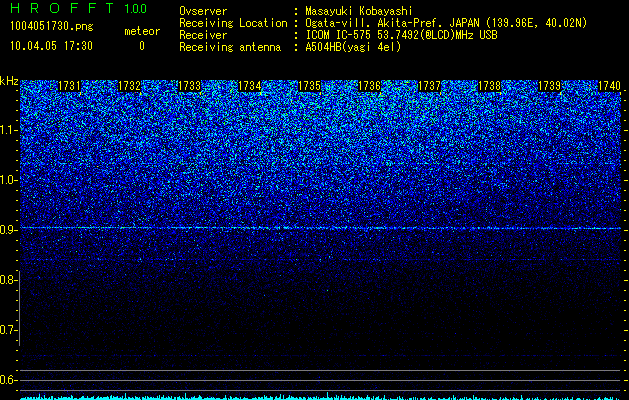The height and width of the screenshot is (400, 629).
Task: Click the HROFFT 1.0.0 title text
Action: tap(78, 8)
